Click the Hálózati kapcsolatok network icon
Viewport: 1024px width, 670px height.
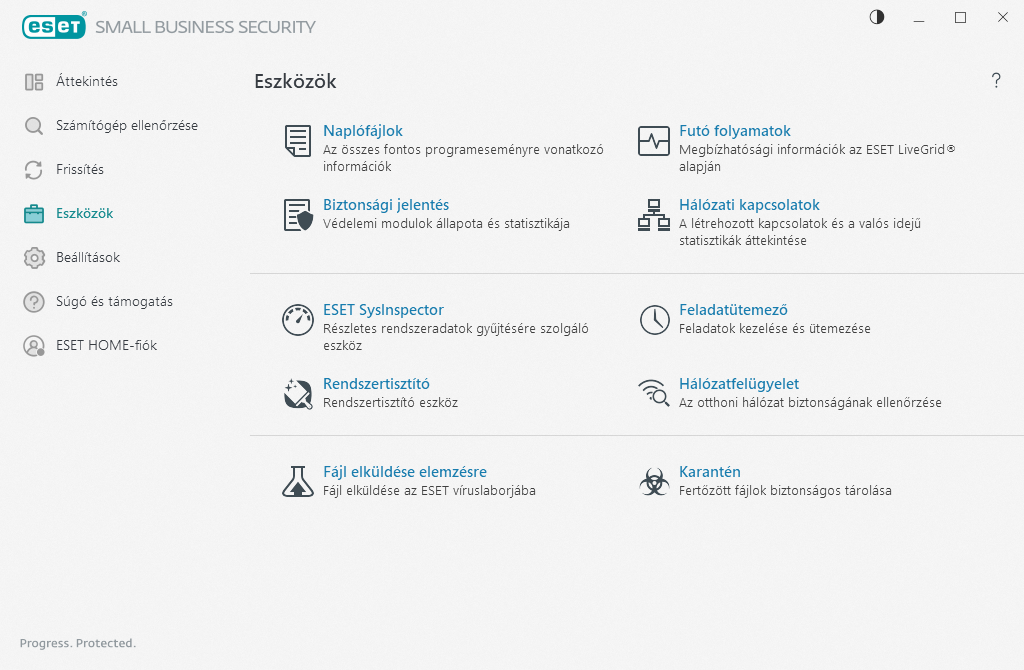[654, 215]
